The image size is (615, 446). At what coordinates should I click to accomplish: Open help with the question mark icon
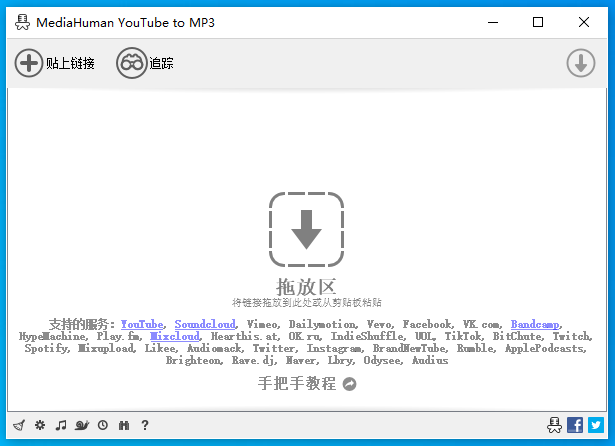[x=144, y=425]
